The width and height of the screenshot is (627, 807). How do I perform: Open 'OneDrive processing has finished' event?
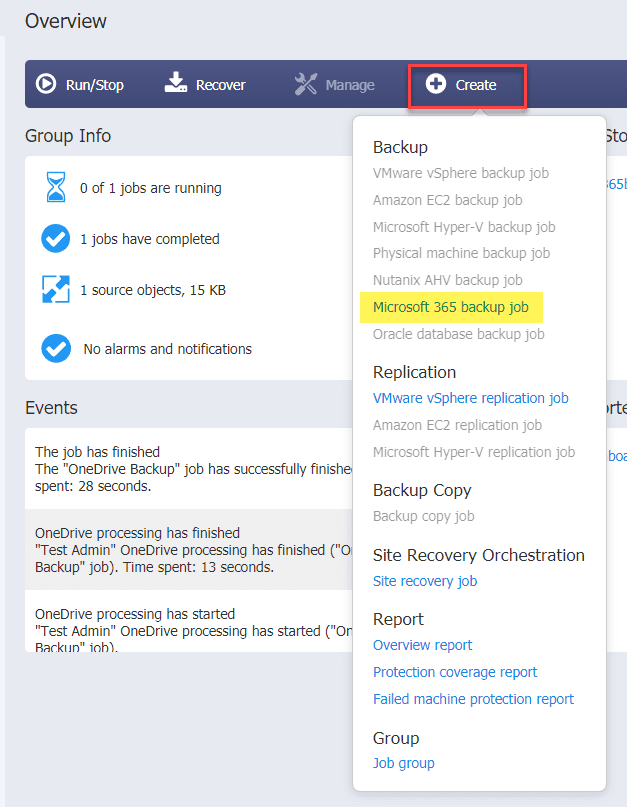[x=188, y=550]
